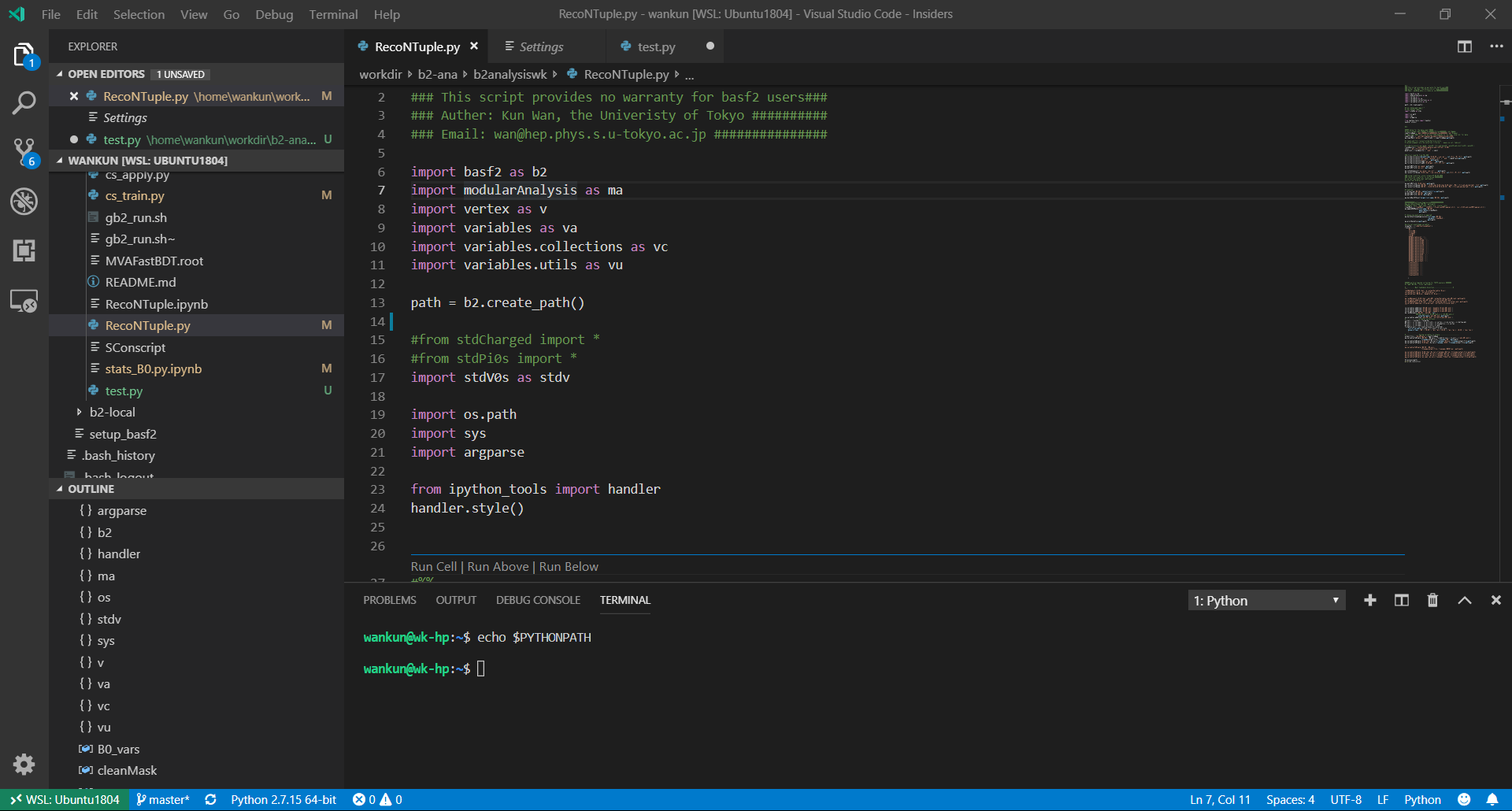The height and width of the screenshot is (811, 1512).
Task: Open the Source Control view
Action: pyautogui.click(x=24, y=152)
